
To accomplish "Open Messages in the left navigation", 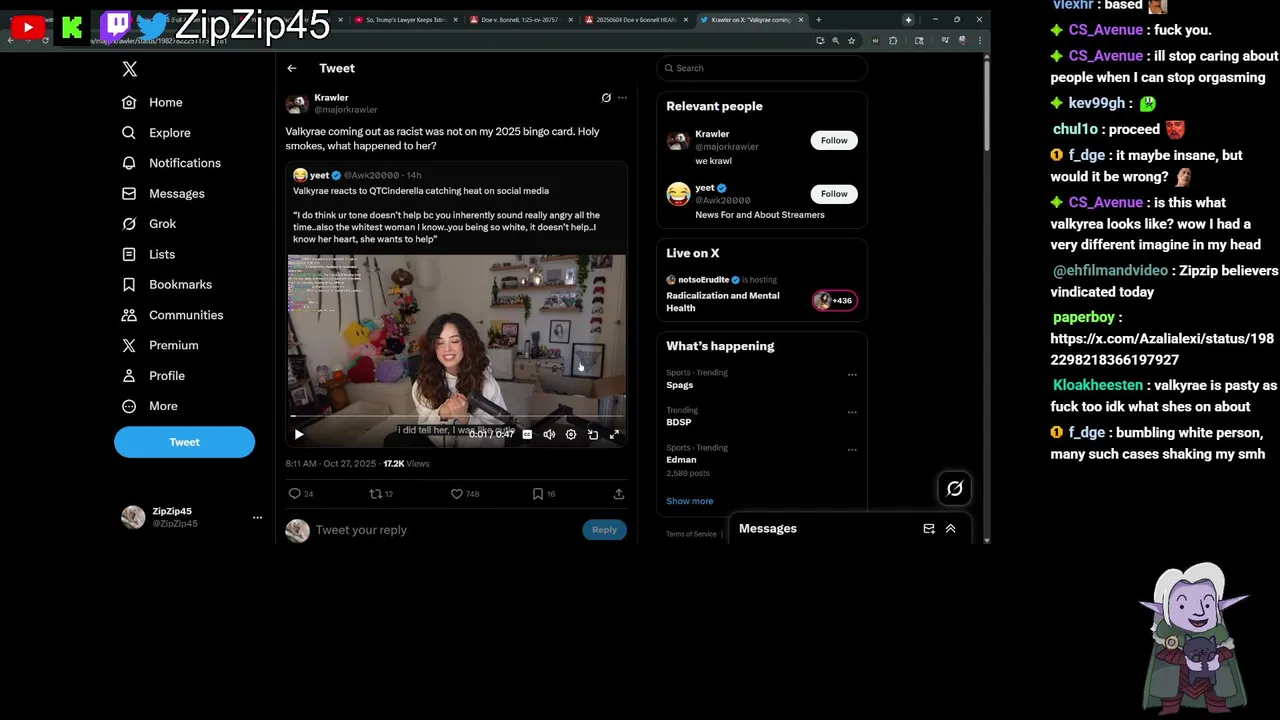I will pos(163,194).
